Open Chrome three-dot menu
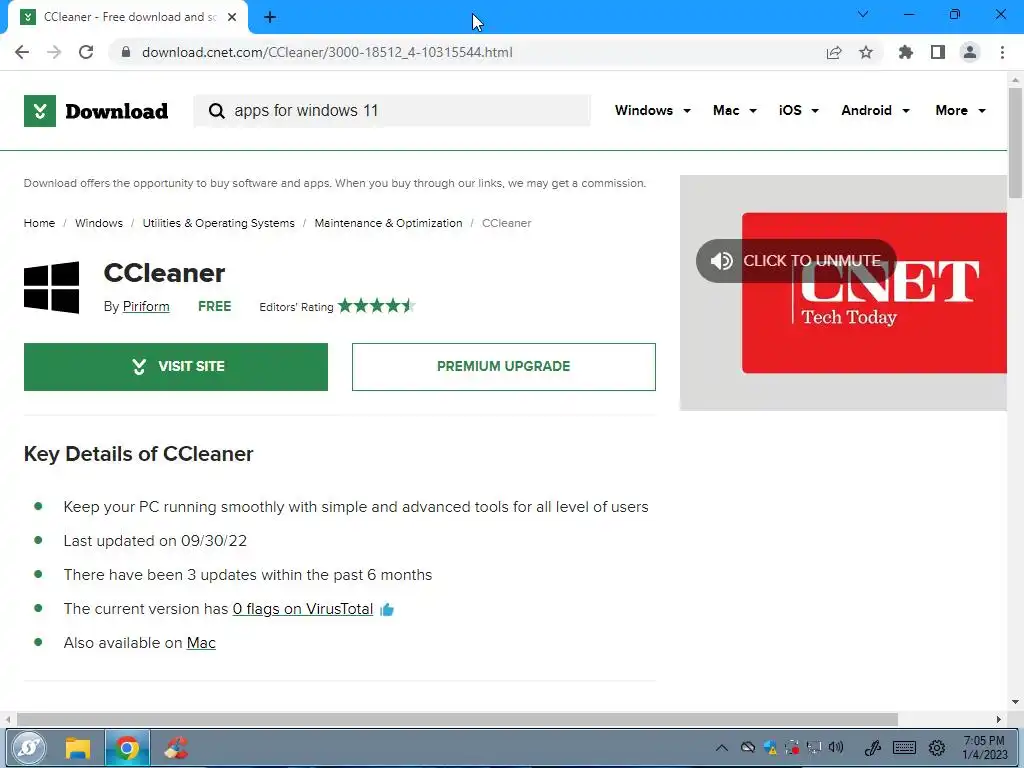This screenshot has width=1024, height=768. pyautogui.click(x=1002, y=52)
